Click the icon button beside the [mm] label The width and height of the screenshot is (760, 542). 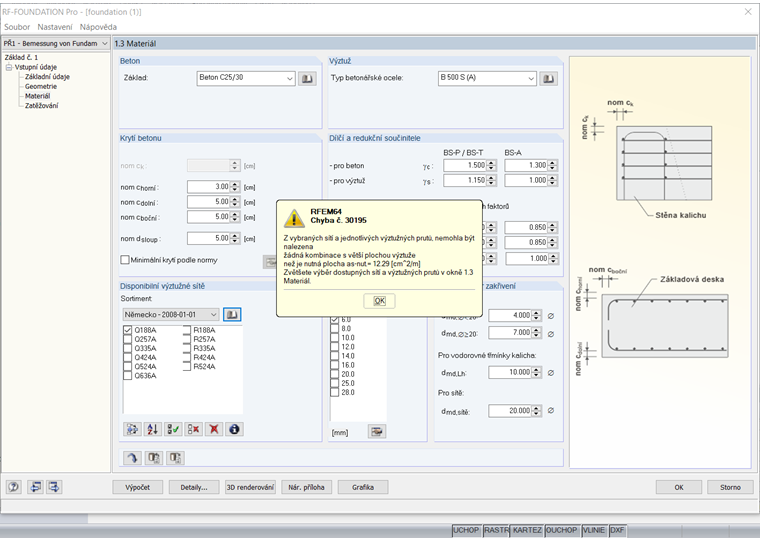click(377, 431)
